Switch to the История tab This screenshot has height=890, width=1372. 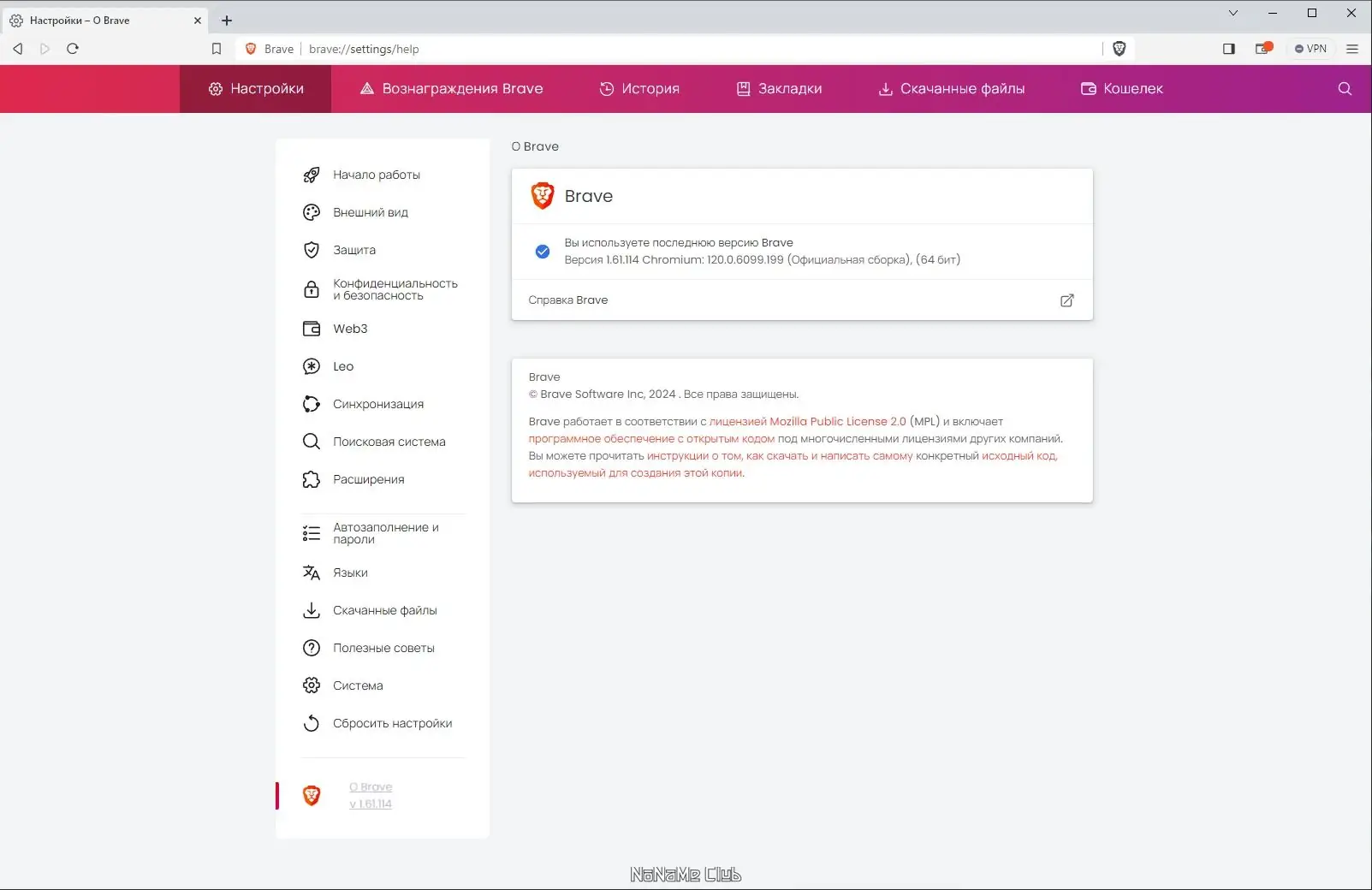[639, 88]
